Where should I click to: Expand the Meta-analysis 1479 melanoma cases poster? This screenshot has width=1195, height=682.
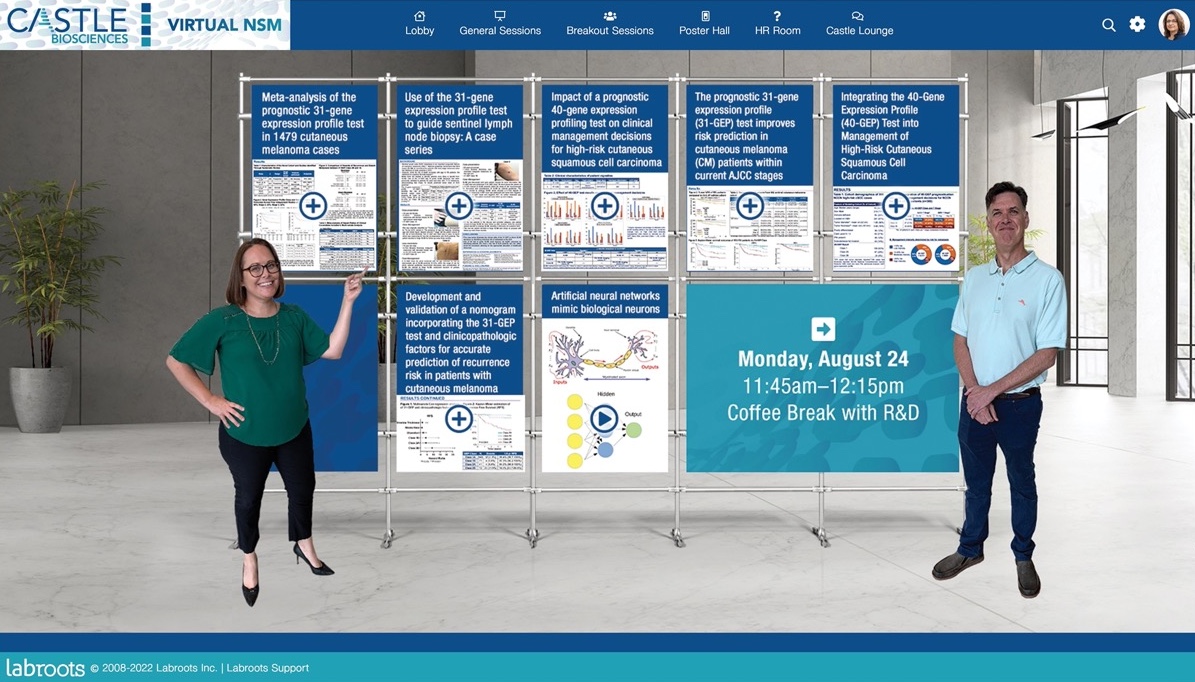[x=313, y=206]
